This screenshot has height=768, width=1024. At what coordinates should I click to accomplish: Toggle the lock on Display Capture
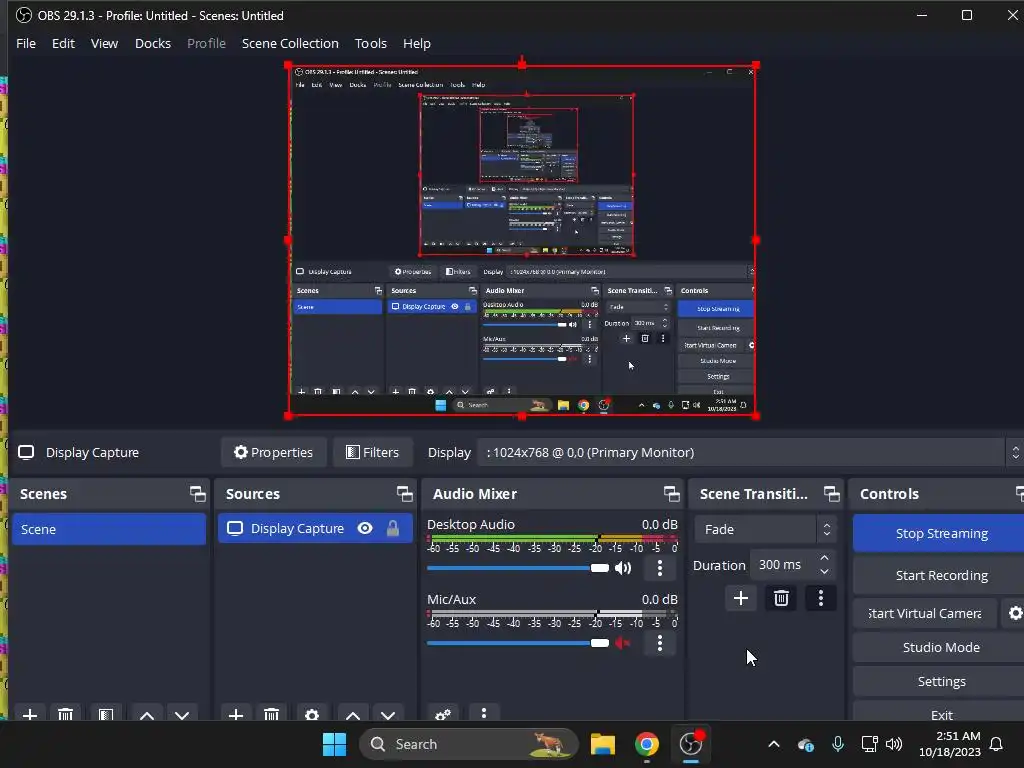click(392, 528)
